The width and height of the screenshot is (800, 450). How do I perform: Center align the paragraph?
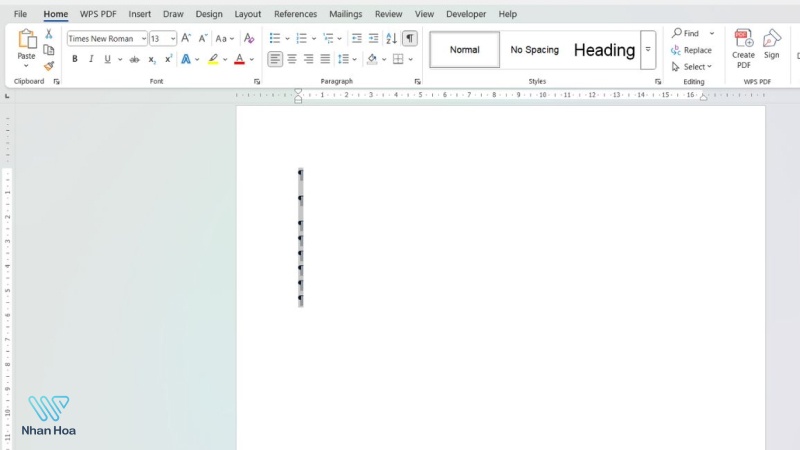292,59
